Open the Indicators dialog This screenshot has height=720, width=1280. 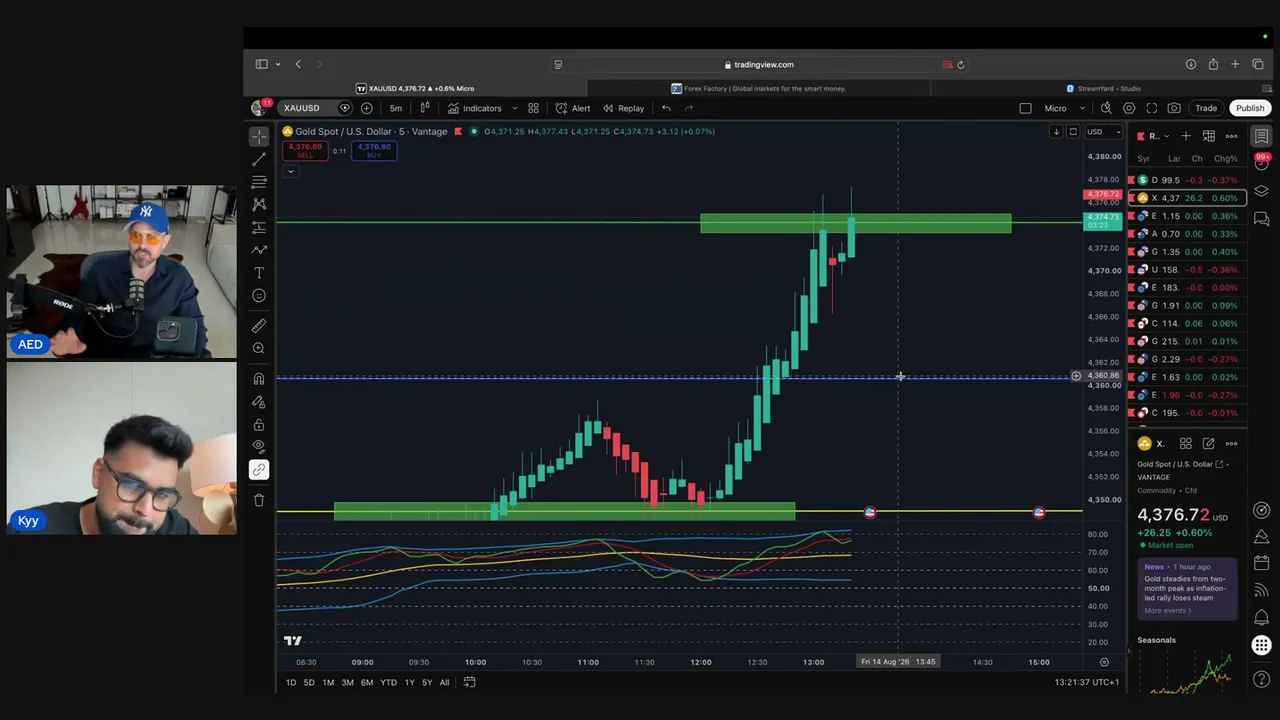click(475, 108)
